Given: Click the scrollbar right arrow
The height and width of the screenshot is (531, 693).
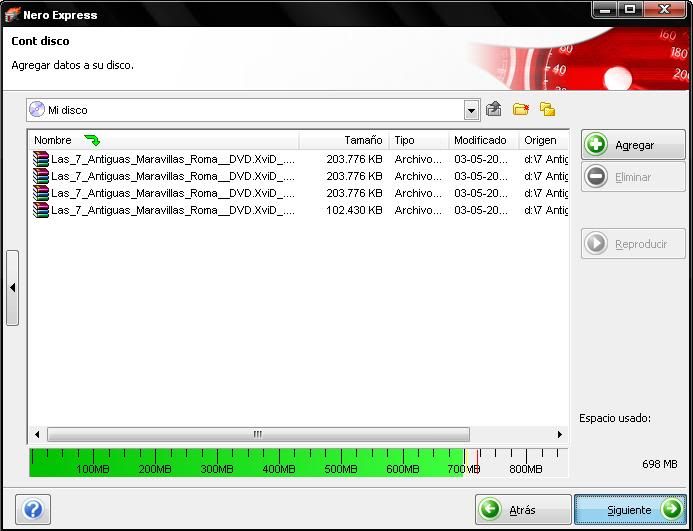Looking at the screenshot, I should (560, 434).
